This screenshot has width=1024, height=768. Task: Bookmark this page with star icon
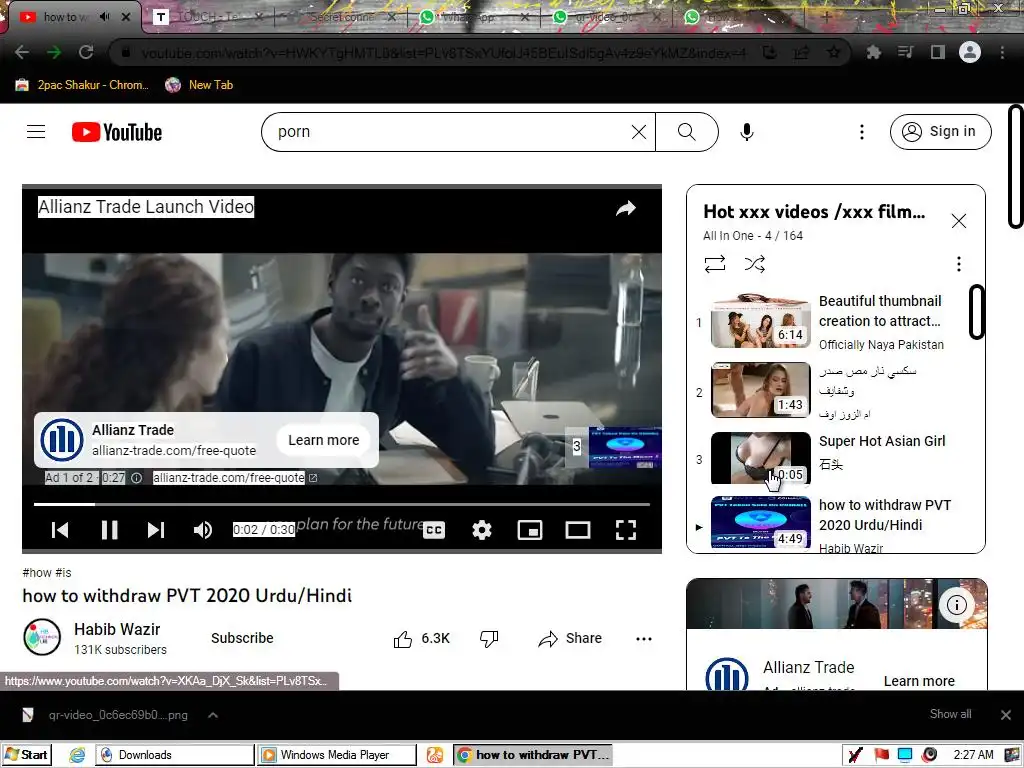pos(834,52)
